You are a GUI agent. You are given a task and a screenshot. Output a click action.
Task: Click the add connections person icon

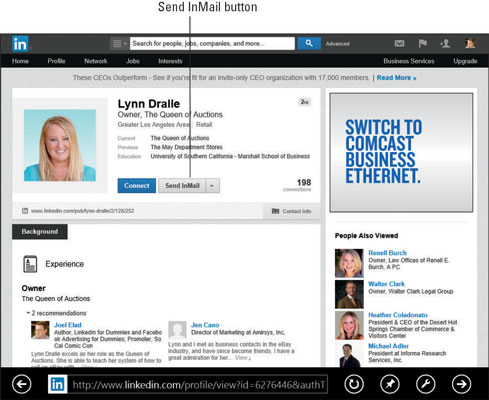[445, 43]
